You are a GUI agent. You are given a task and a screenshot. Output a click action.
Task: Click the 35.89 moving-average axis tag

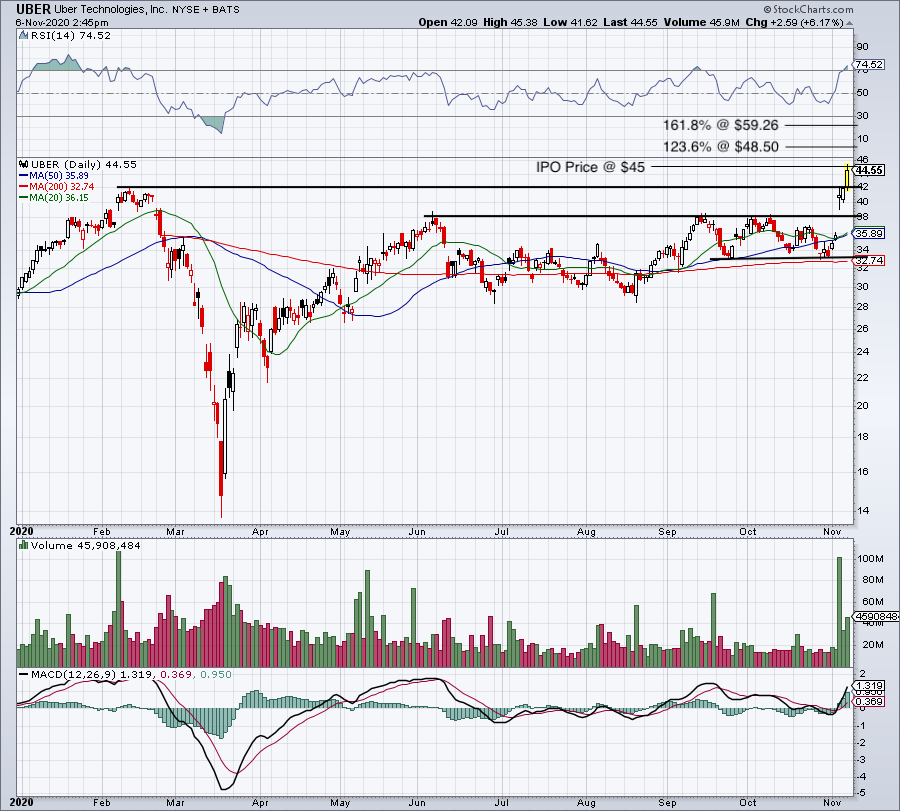tap(869, 234)
